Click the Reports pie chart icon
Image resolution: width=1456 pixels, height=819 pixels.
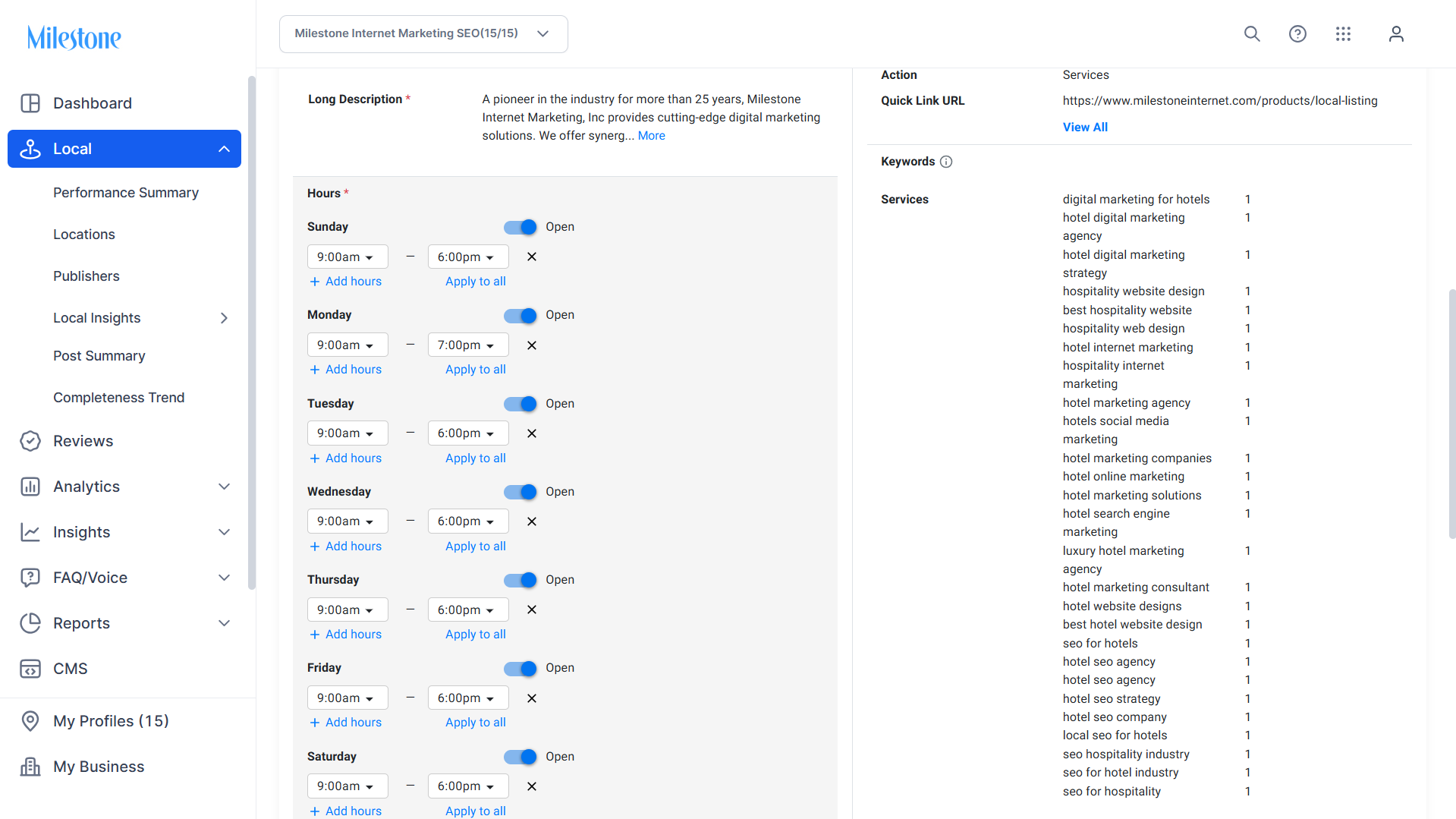[30, 623]
